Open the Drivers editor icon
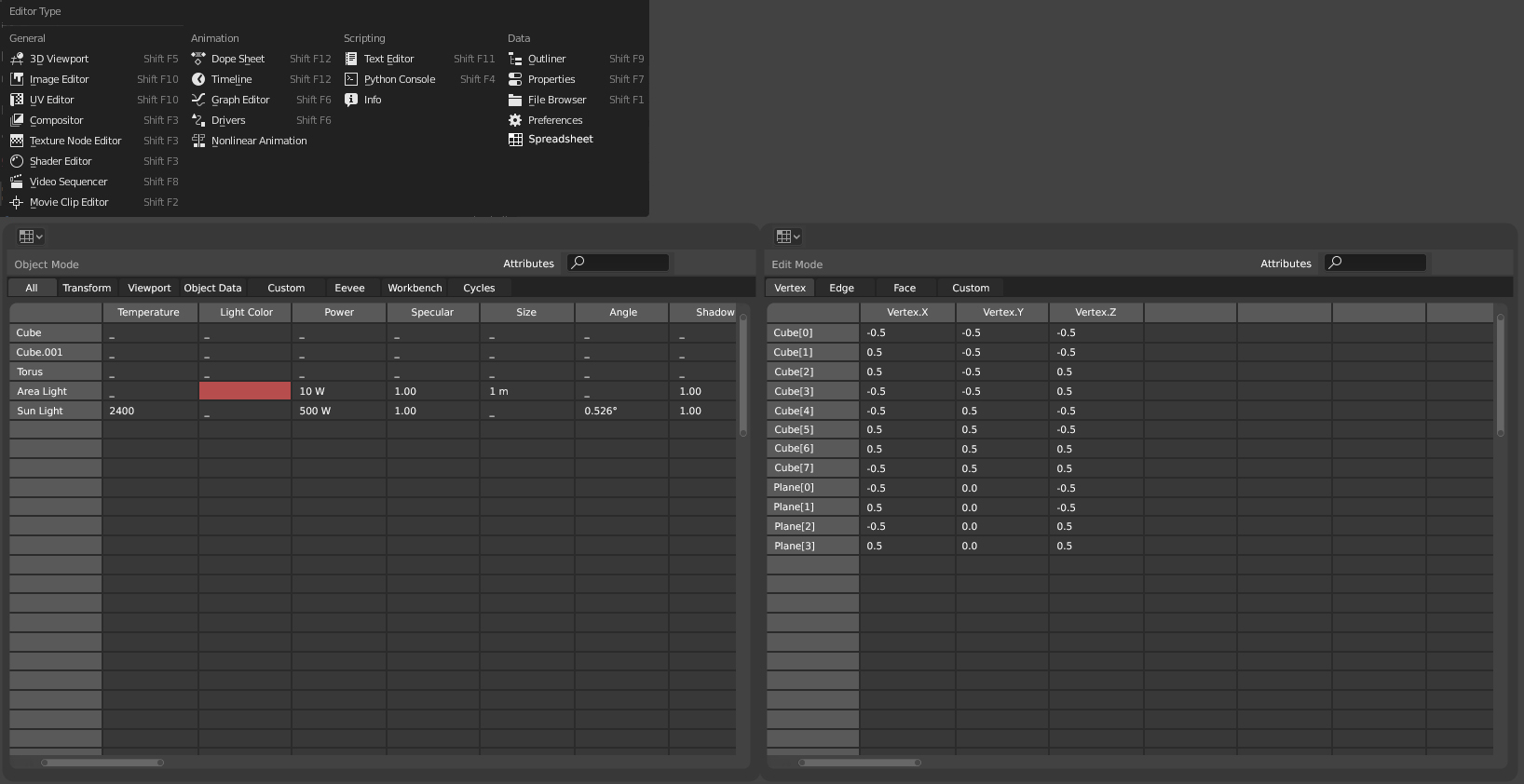1524x784 pixels. pos(198,120)
